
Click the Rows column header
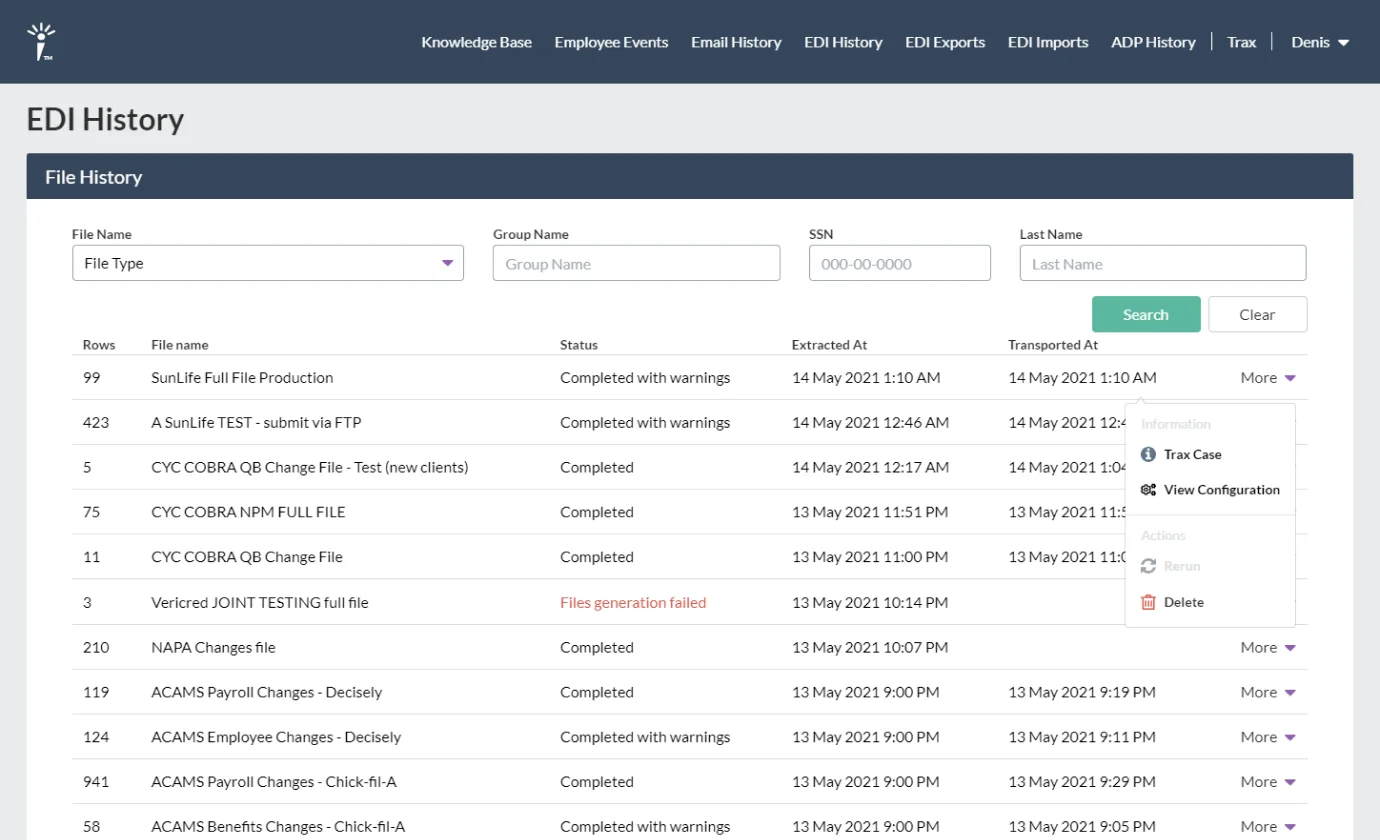pyautogui.click(x=99, y=345)
